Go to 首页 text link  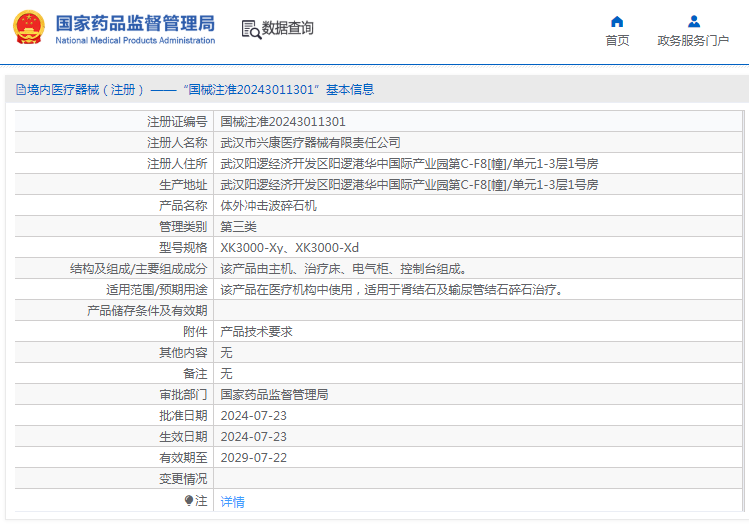point(617,41)
